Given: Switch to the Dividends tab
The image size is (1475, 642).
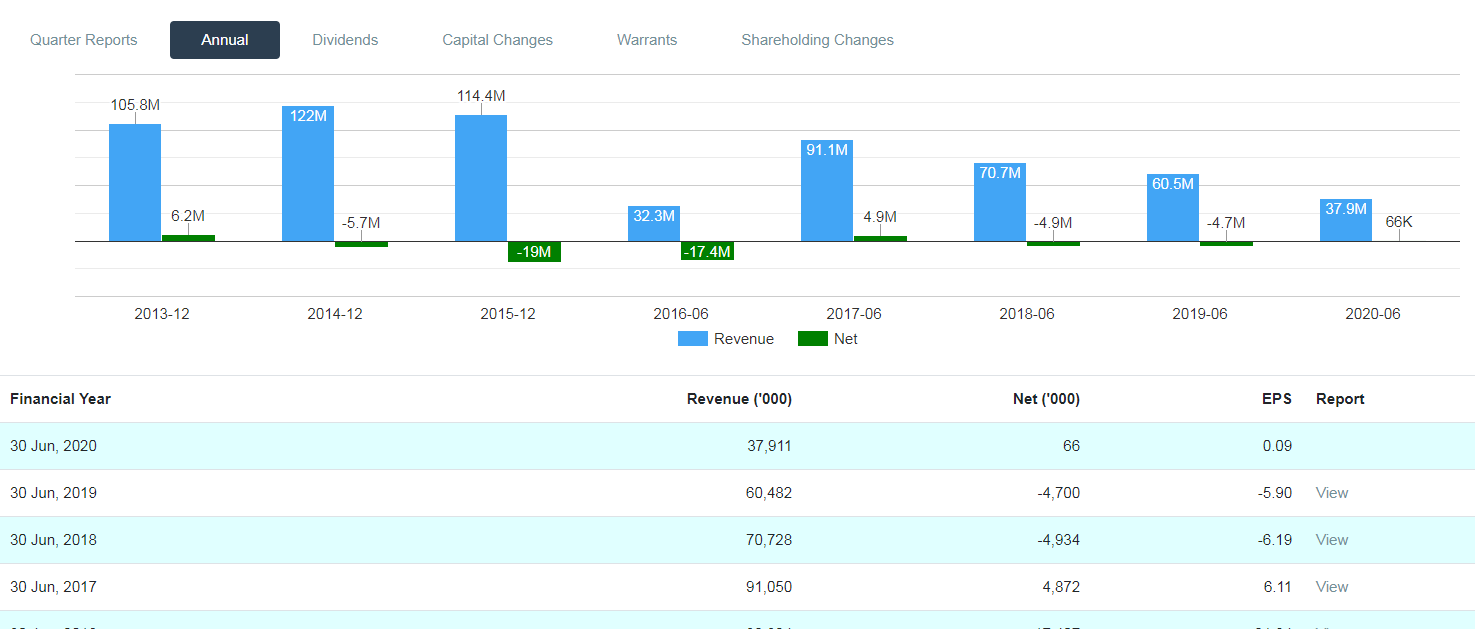Looking at the screenshot, I should [x=345, y=40].
